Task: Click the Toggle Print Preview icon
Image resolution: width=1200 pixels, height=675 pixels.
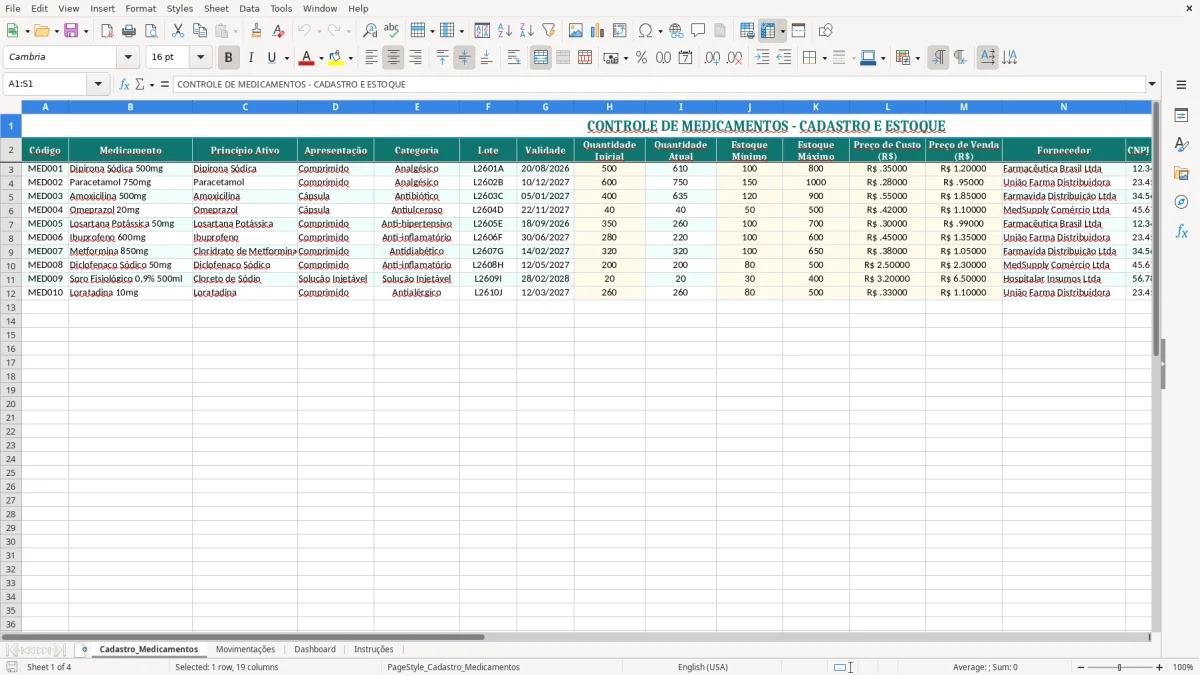Action: pos(150,31)
